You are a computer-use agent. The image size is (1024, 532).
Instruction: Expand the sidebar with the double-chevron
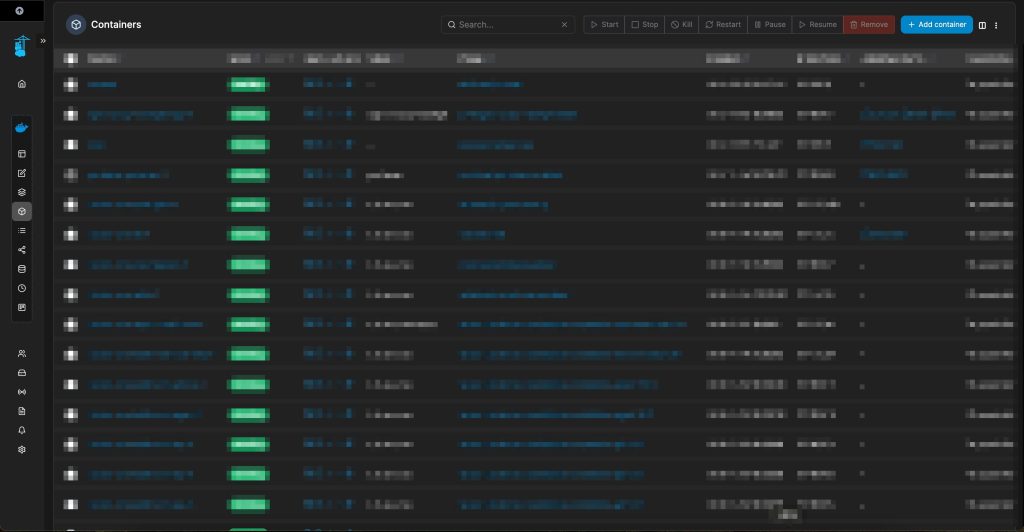coord(43,41)
